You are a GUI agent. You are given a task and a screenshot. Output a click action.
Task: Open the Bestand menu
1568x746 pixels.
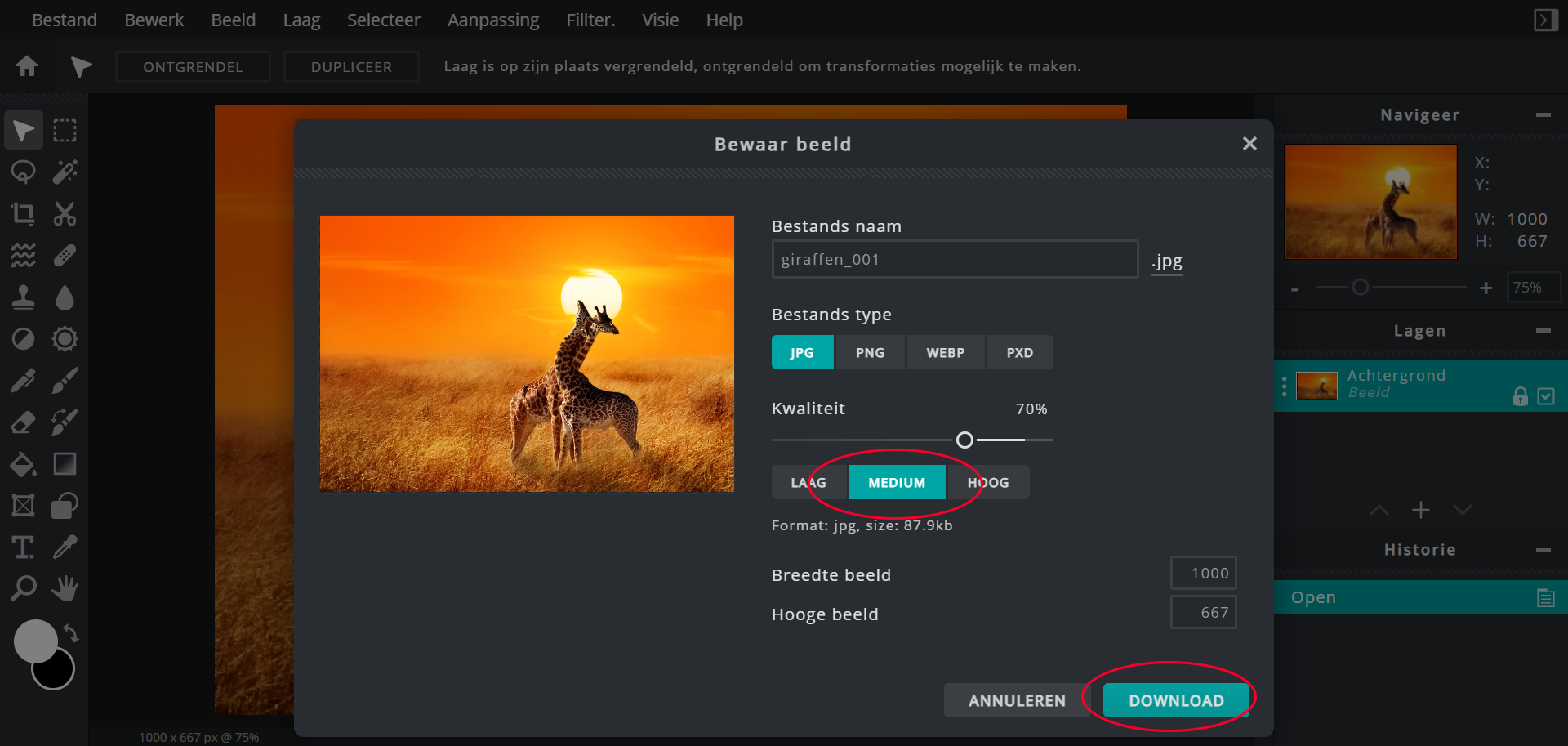click(x=64, y=20)
